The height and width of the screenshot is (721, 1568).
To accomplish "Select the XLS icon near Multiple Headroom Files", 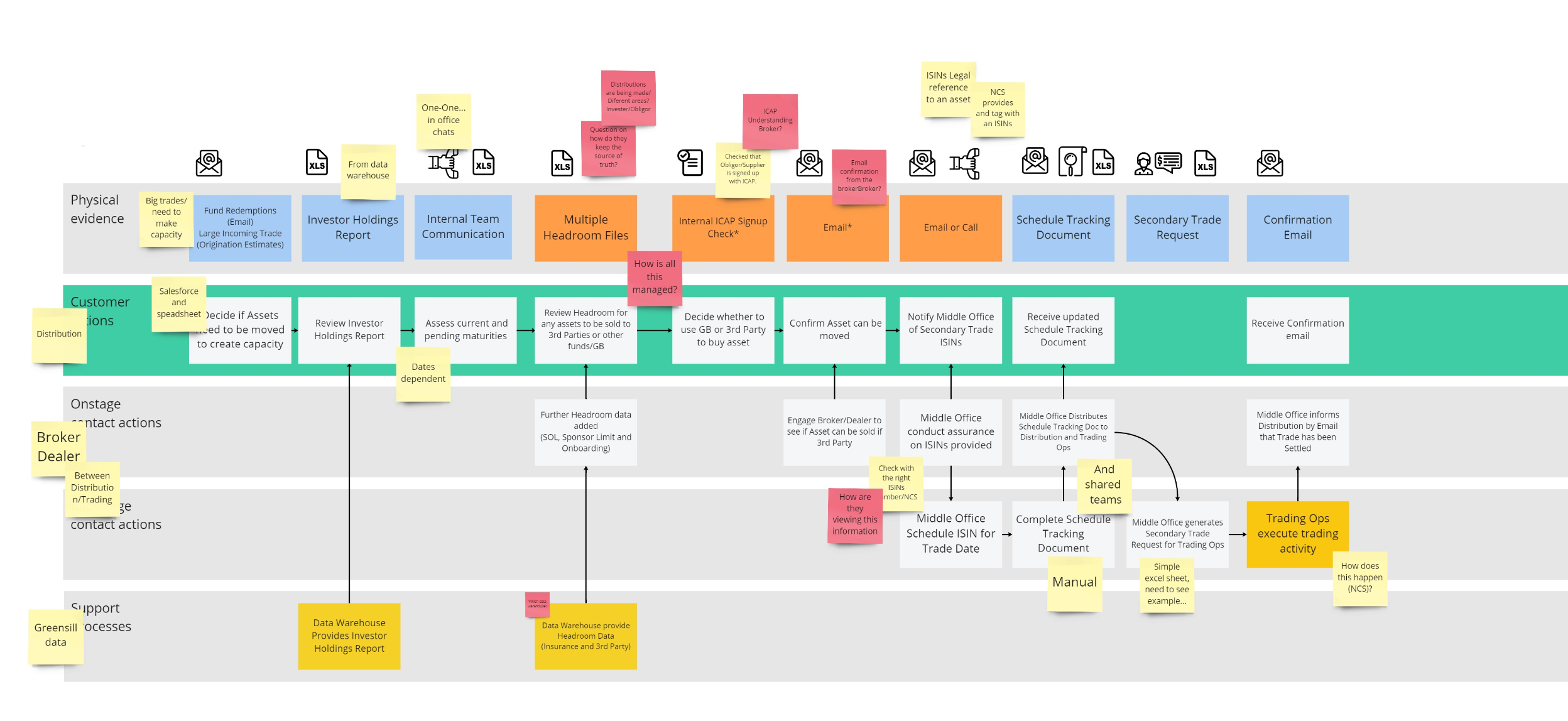I will (564, 163).
